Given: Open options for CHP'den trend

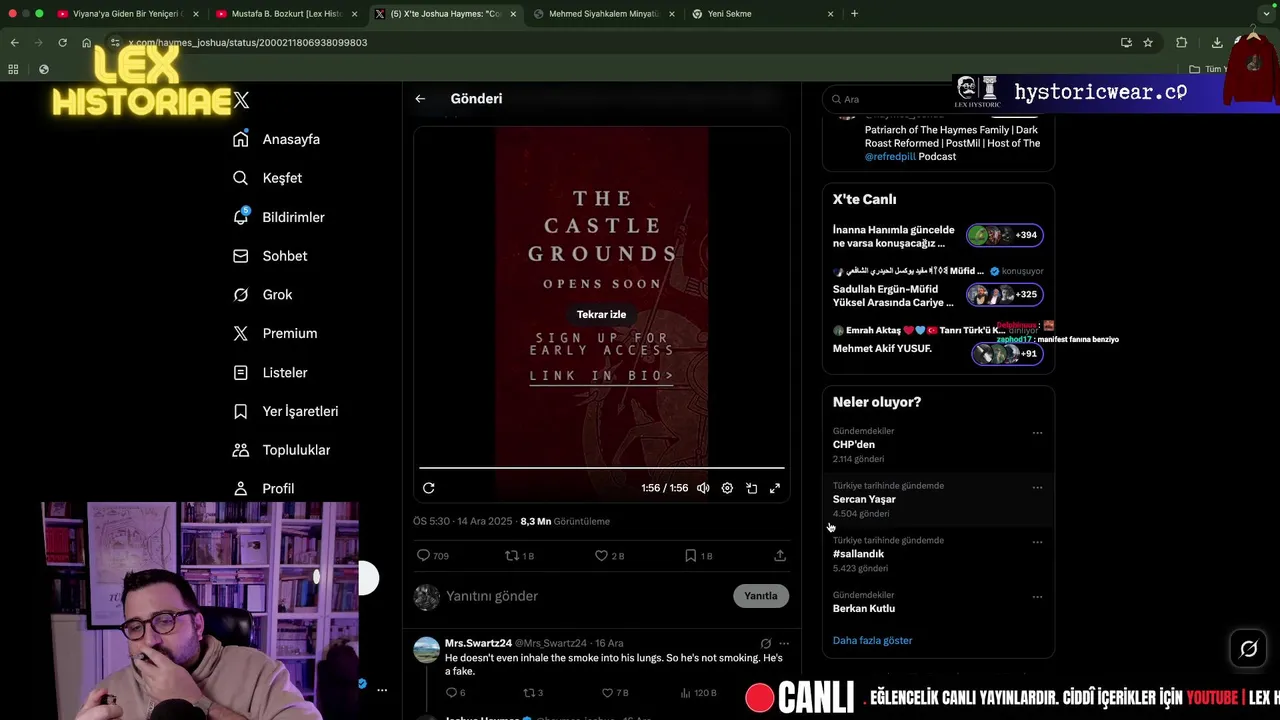Looking at the screenshot, I should pyautogui.click(x=1037, y=433).
